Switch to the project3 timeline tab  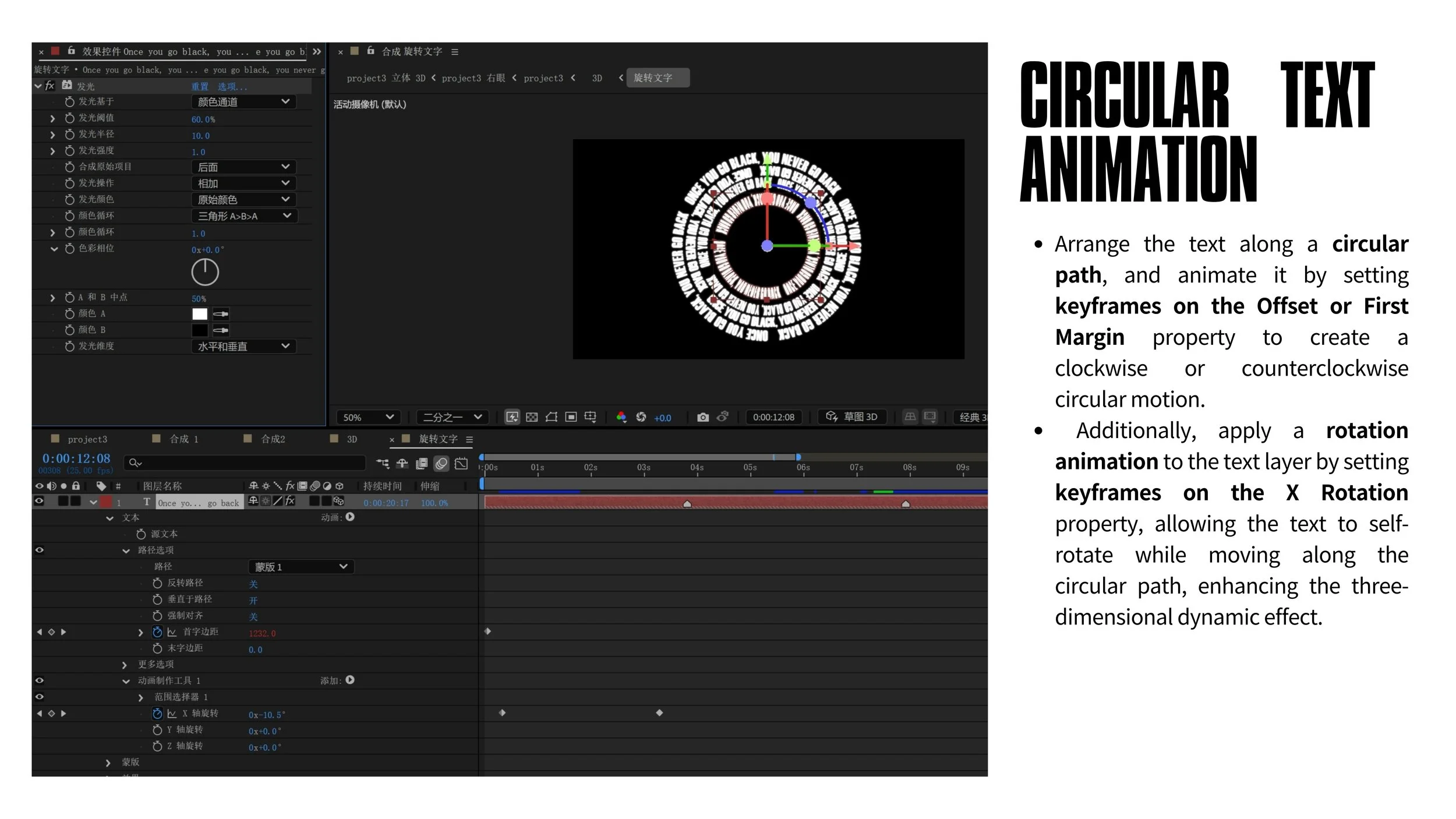coord(87,439)
